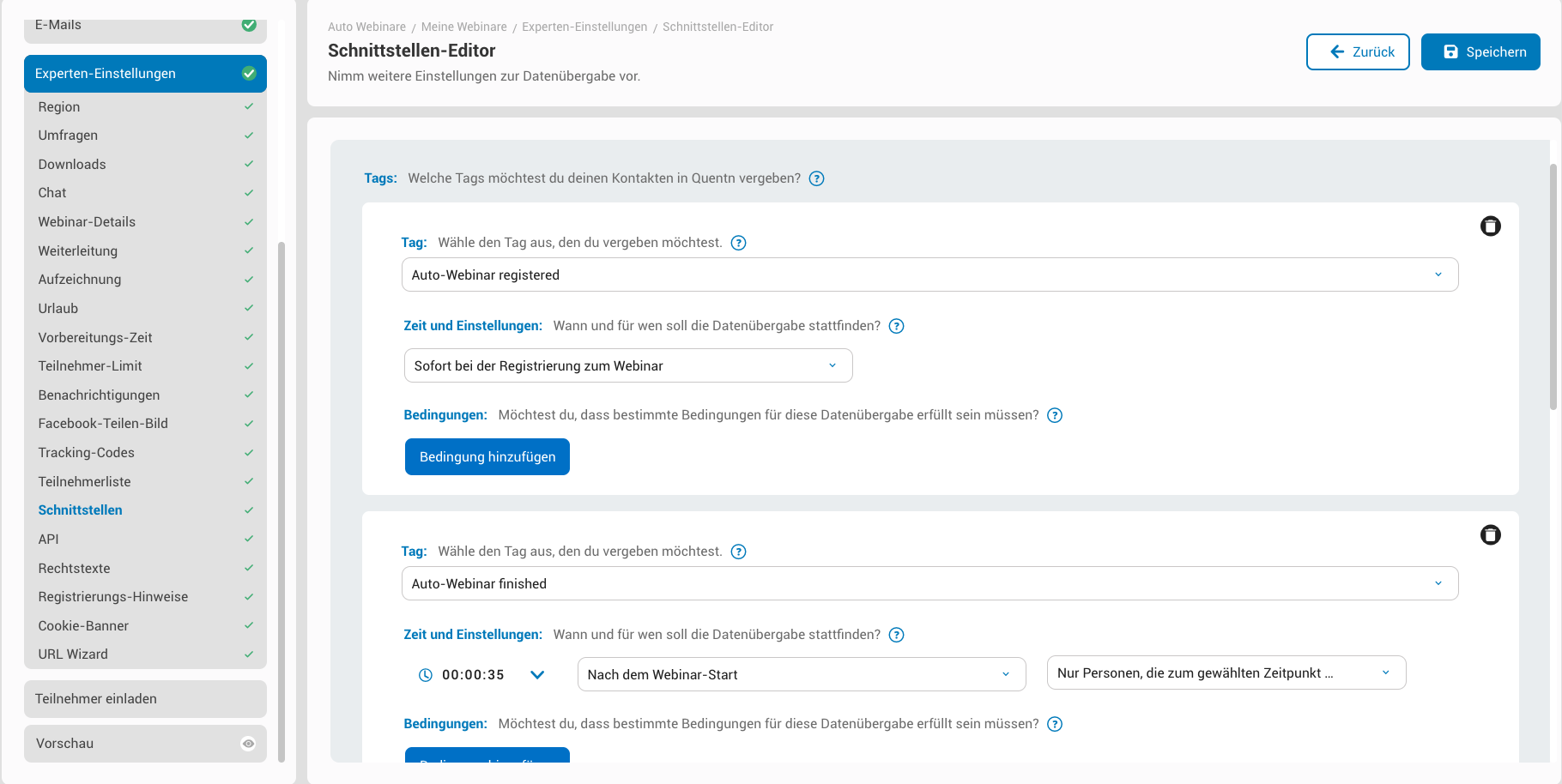Show help for first Zeit und Einstellungen

coord(896,326)
